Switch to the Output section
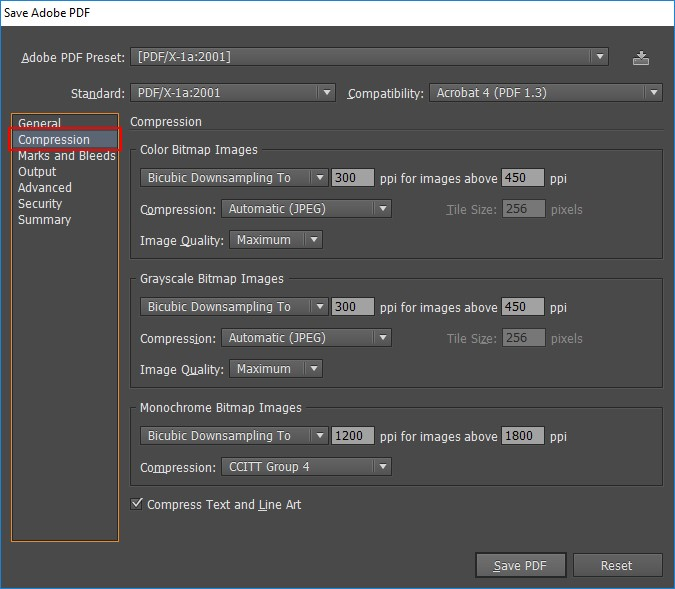 click(37, 172)
